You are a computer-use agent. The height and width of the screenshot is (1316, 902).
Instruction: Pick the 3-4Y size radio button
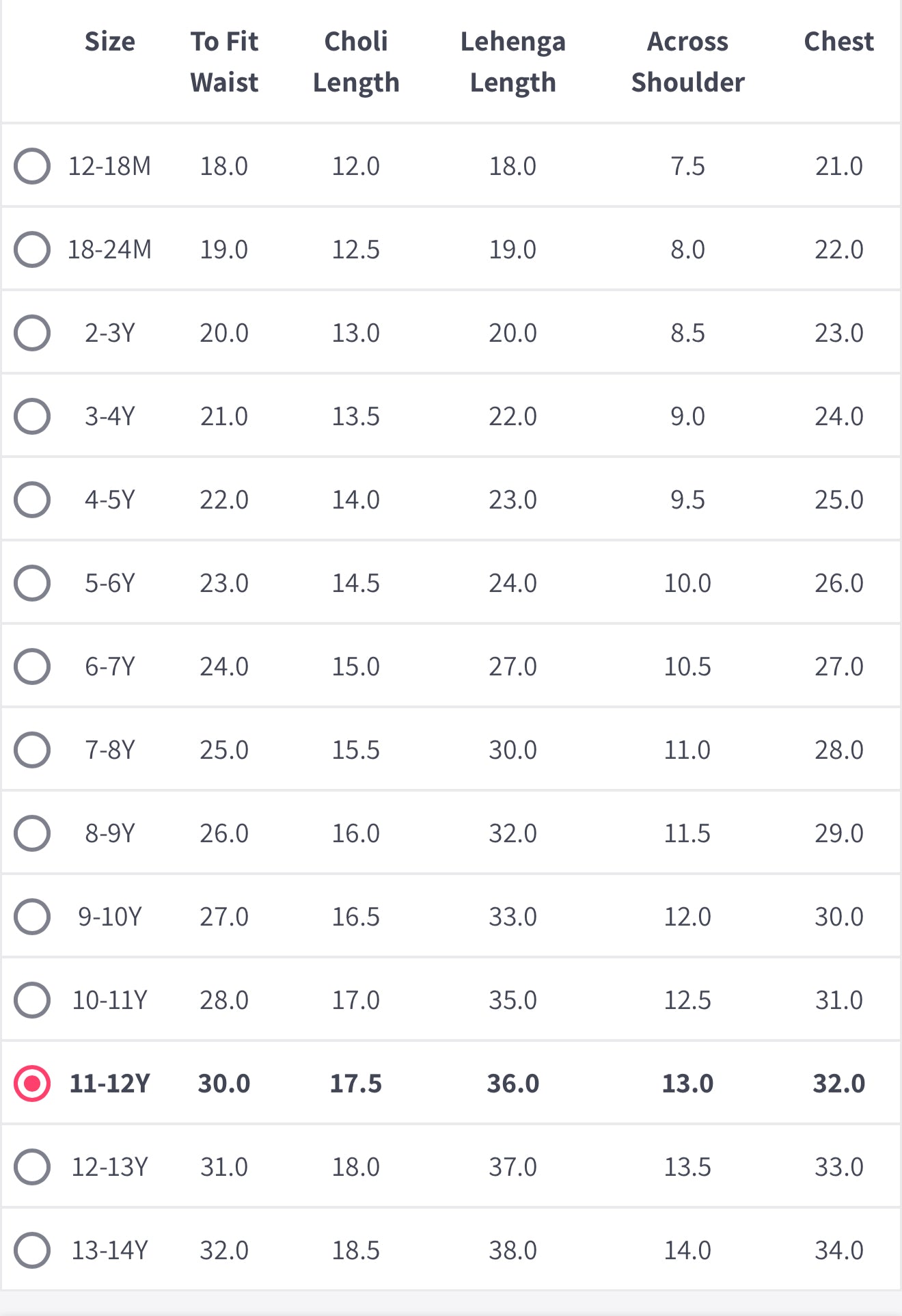32,416
